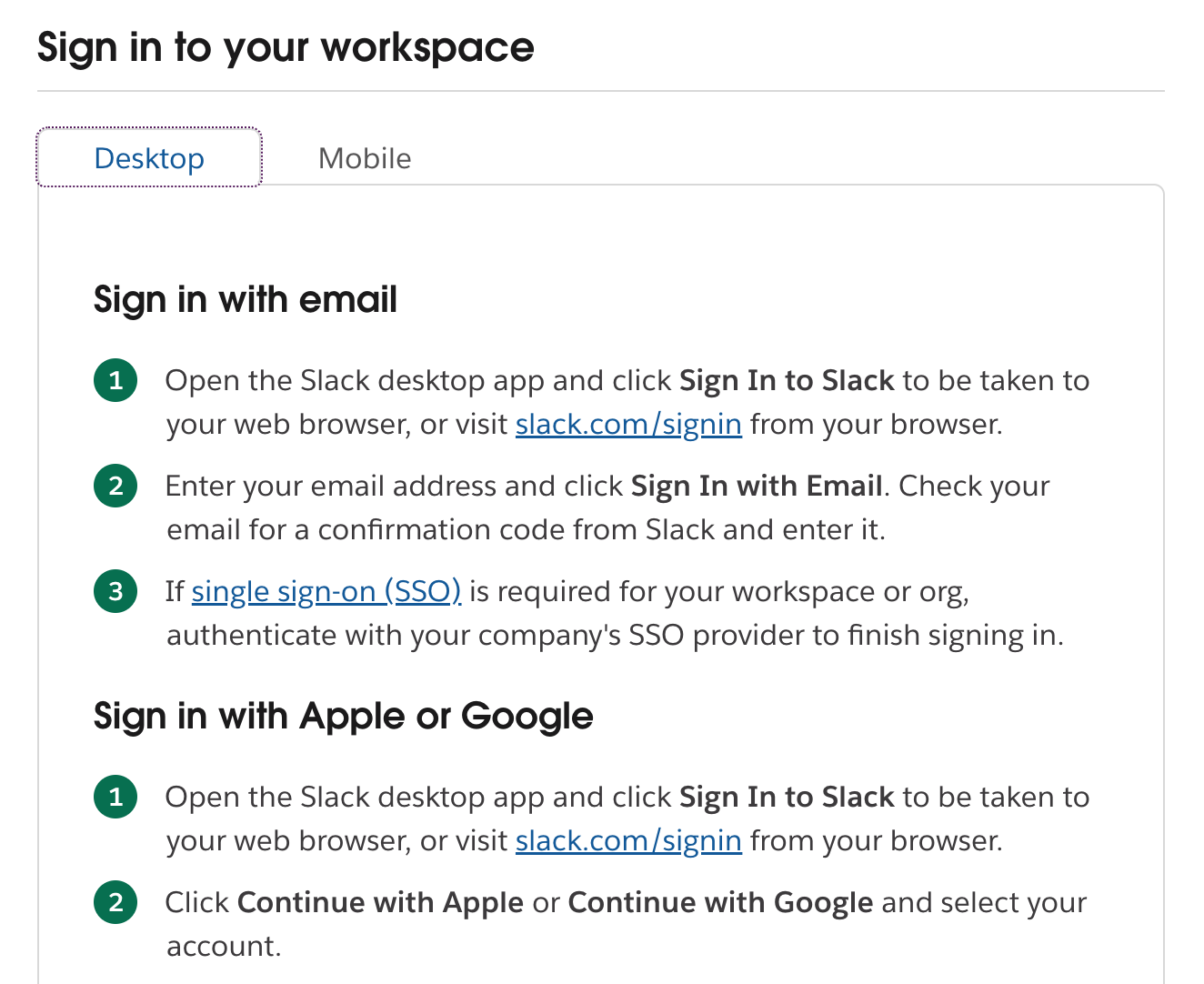Image resolution: width=1204 pixels, height=984 pixels.
Task: Click 'email for a confirmation code from Slack' line
Action: click(526, 530)
